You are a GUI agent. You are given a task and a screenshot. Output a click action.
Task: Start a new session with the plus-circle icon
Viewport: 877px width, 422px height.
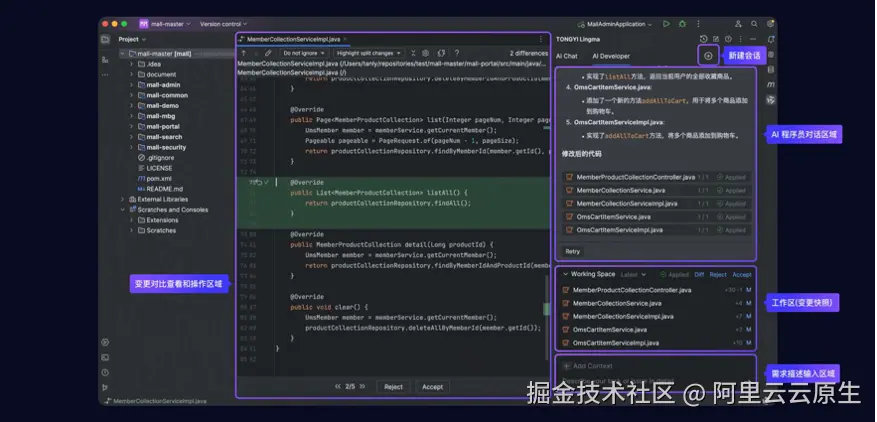(708, 56)
